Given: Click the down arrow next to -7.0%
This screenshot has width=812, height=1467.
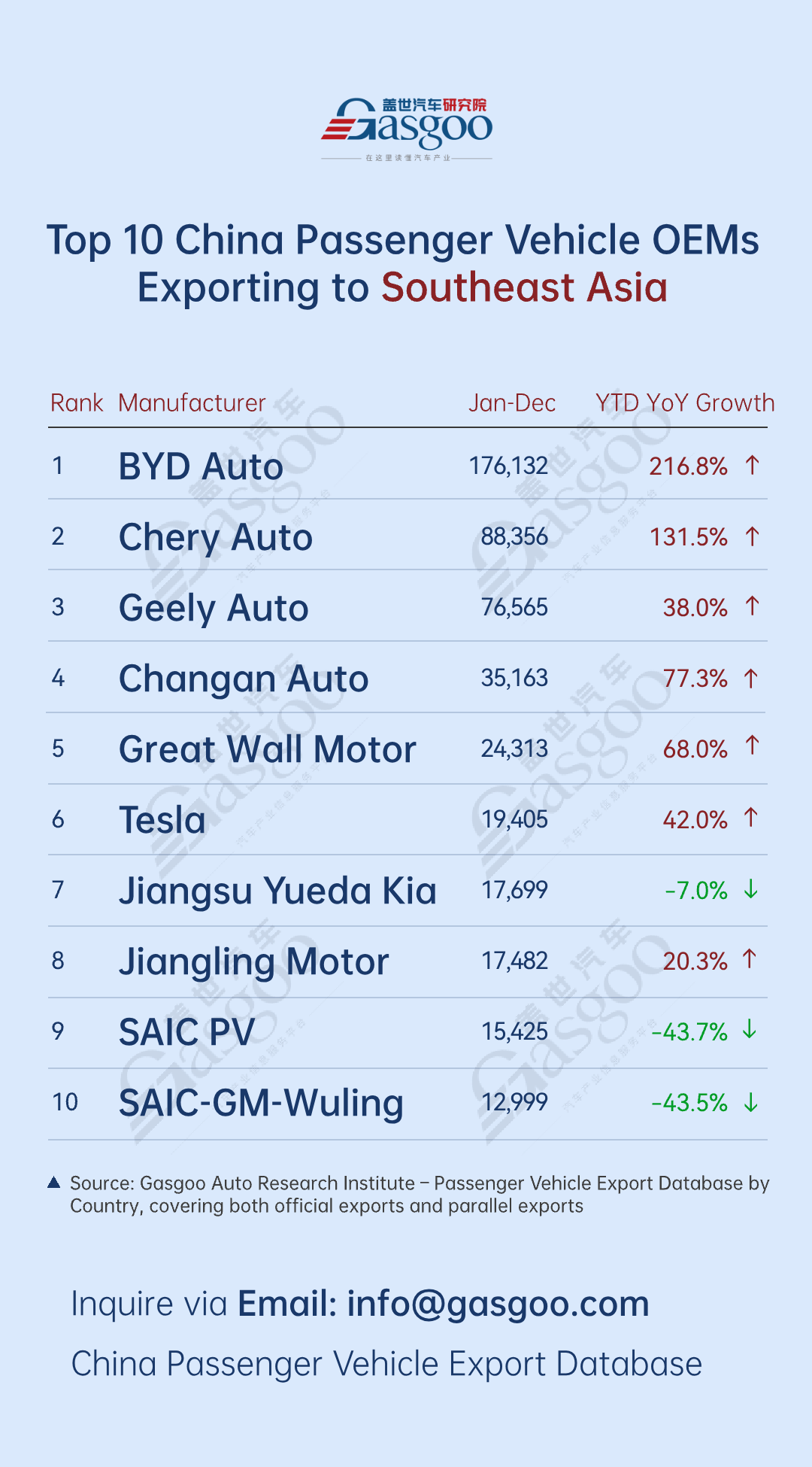Looking at the screenshot, I should coord(750,889).
